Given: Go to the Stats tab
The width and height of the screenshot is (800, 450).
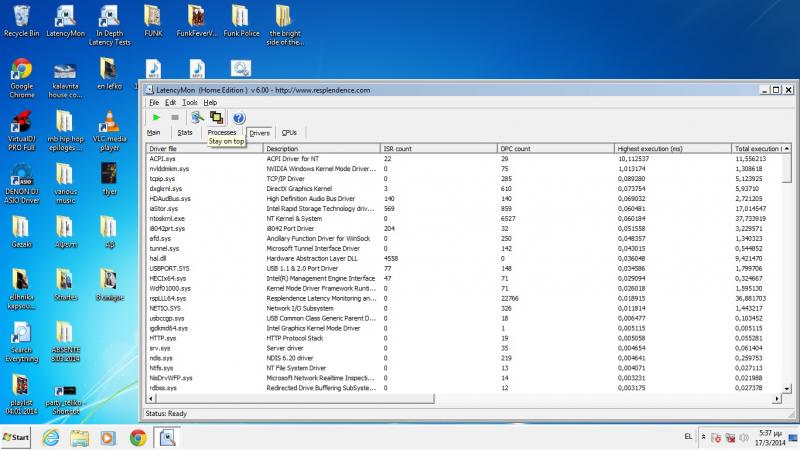Looking at the screenshot, I should pos(185,132).
